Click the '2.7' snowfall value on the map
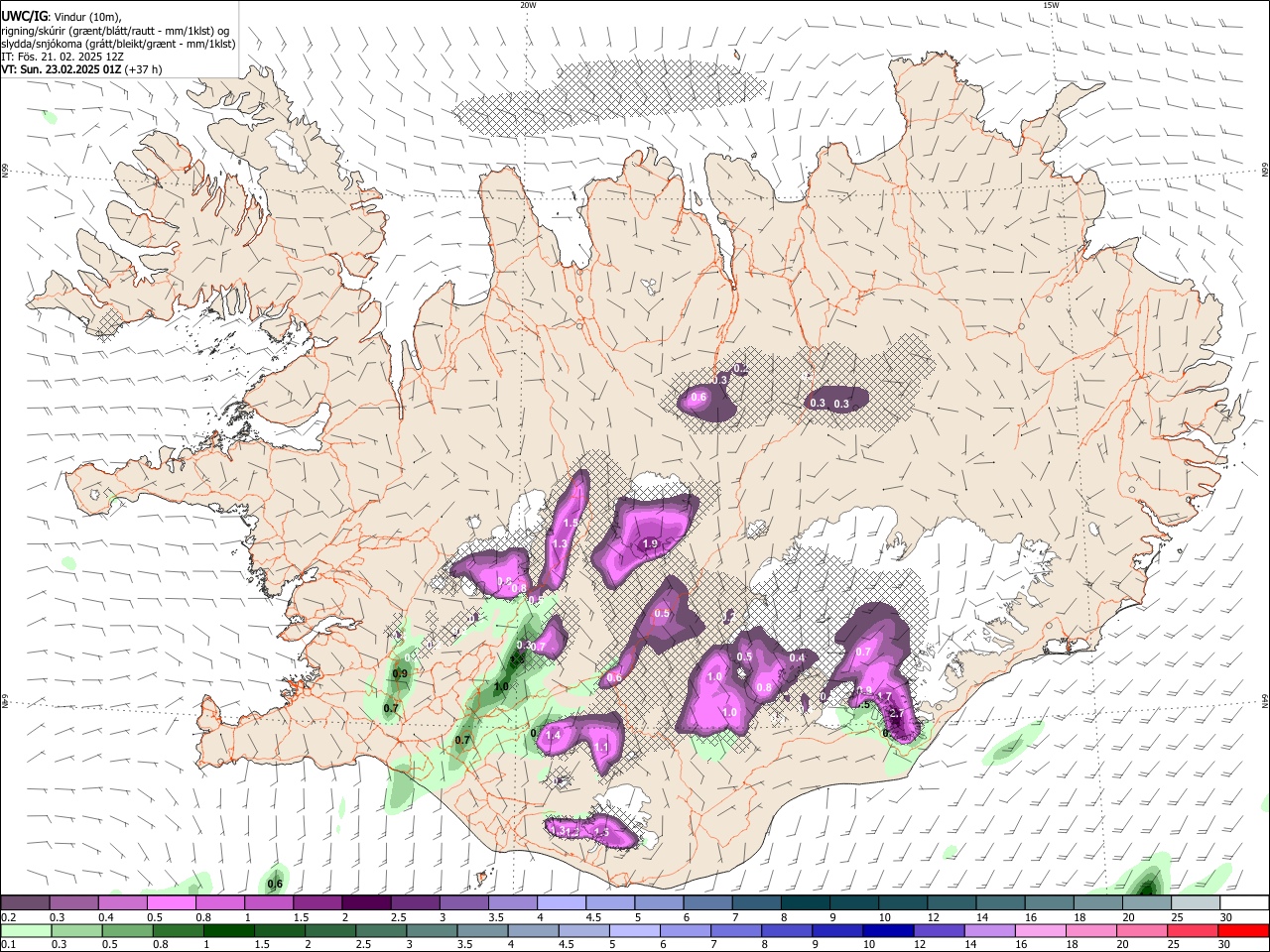 896,713
